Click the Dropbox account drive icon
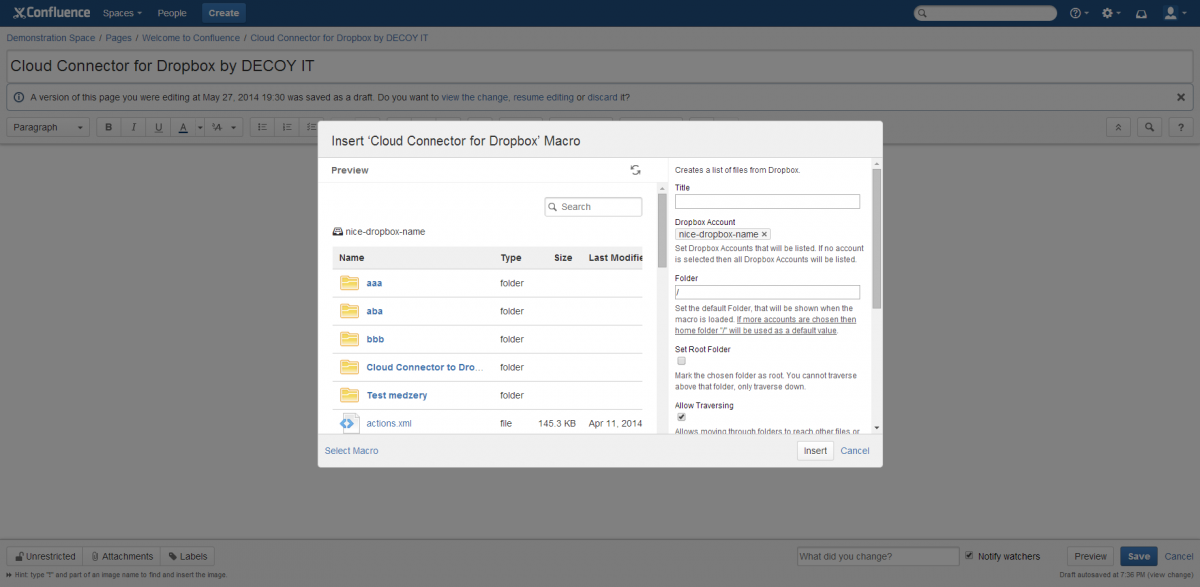 pyautogui.click(x=338, y=231)
